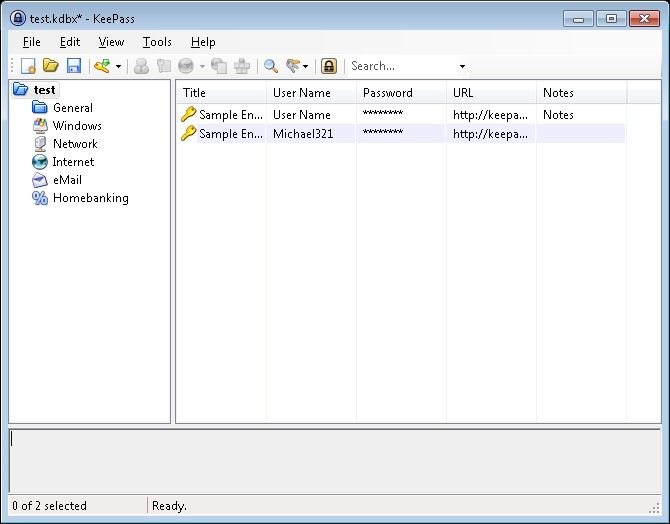Click the New database toolbar icon
This screenshot has height=524, width=670.
coord(28,66)
